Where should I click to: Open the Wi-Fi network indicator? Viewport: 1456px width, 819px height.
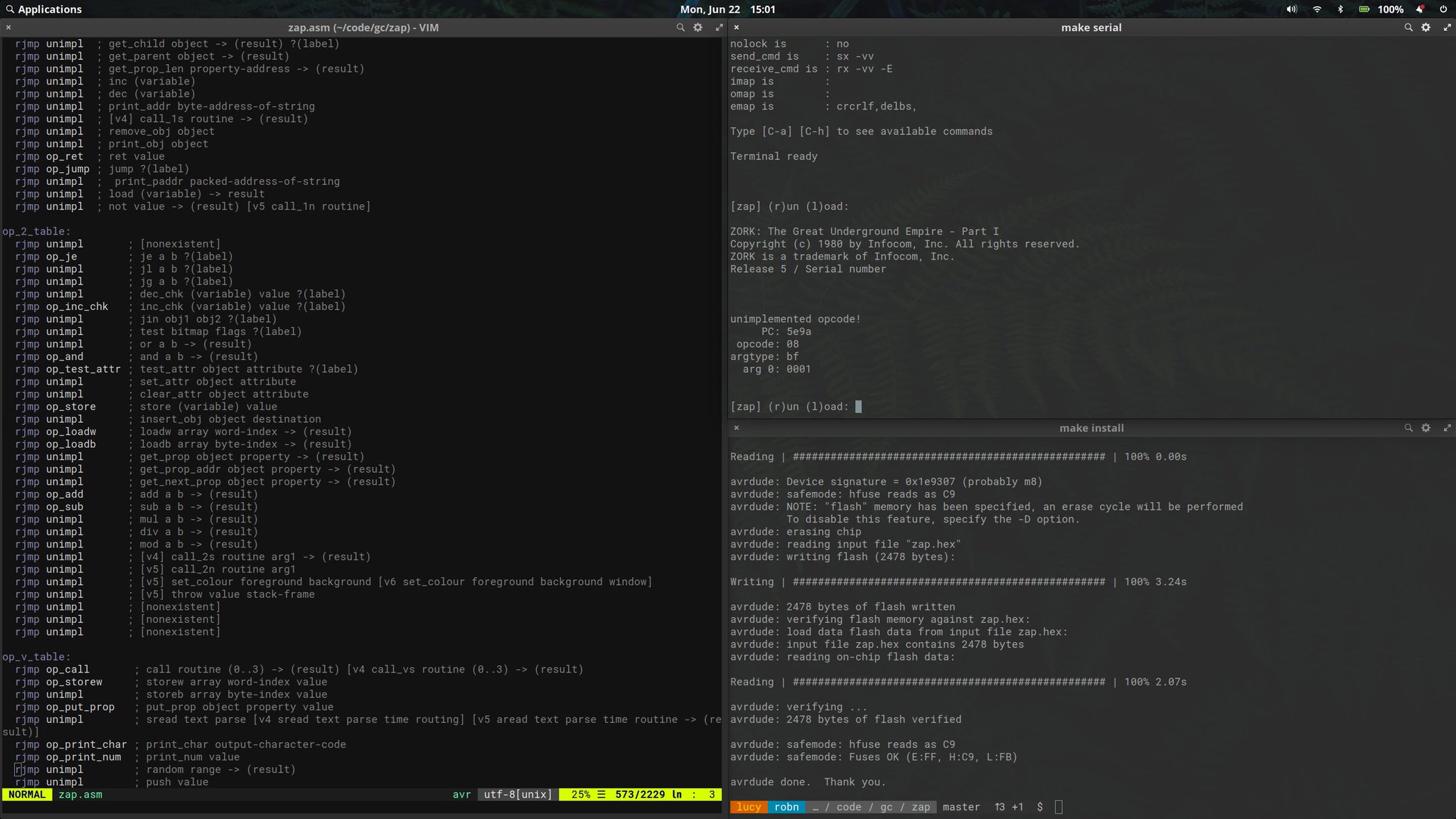[1317, 9]
